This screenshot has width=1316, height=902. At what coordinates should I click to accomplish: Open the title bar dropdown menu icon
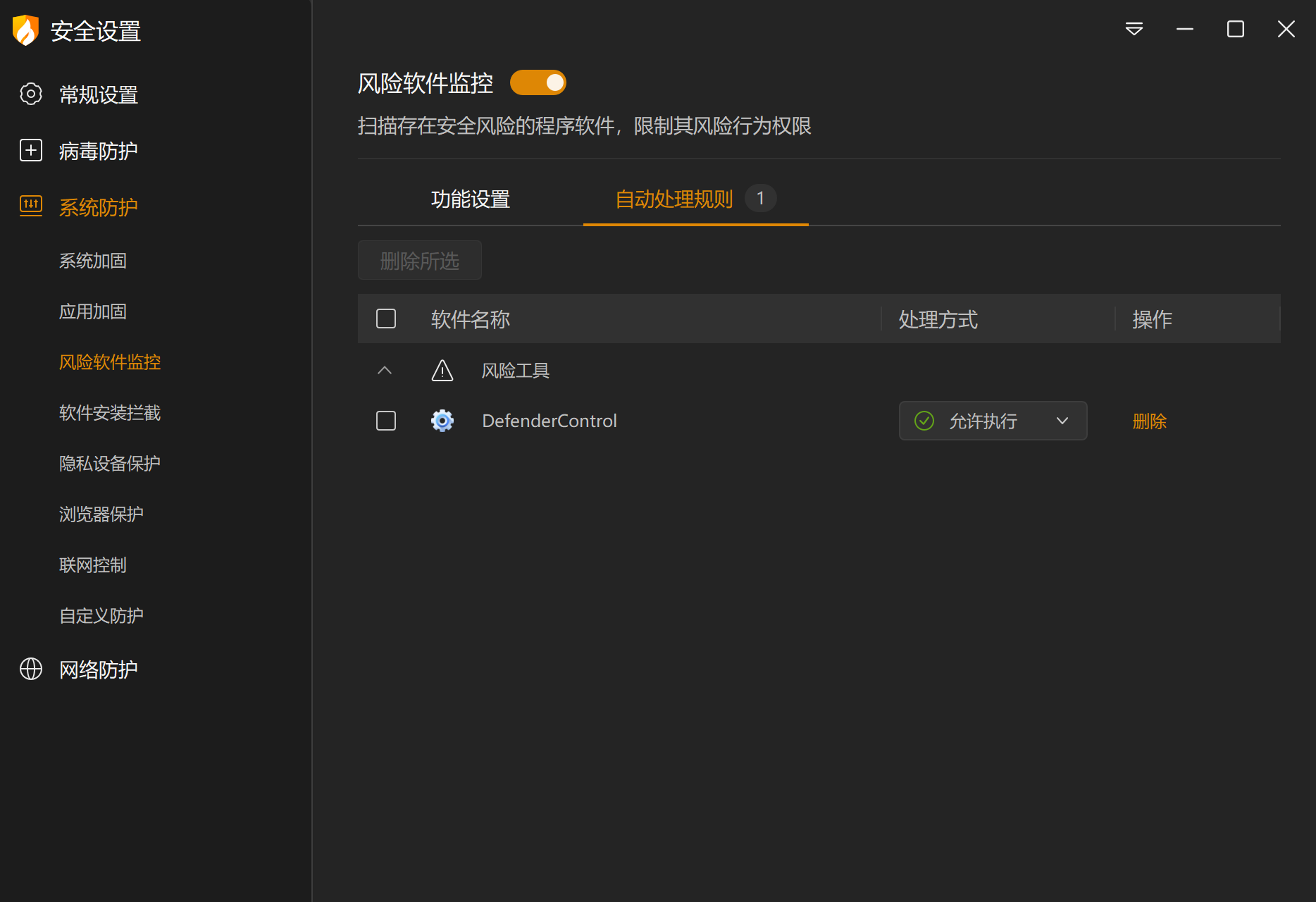click(1134, 29)
